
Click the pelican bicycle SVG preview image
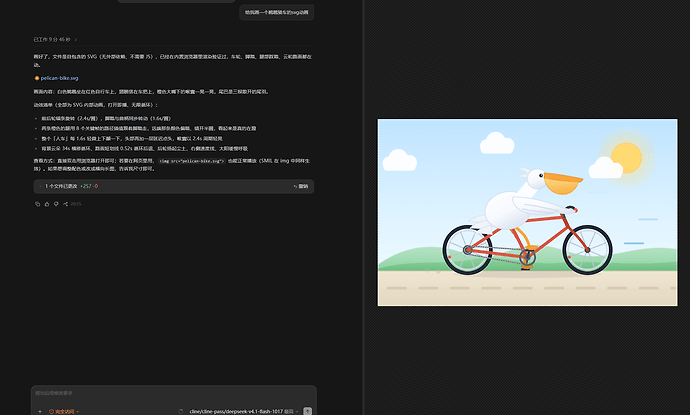point(528,212)
